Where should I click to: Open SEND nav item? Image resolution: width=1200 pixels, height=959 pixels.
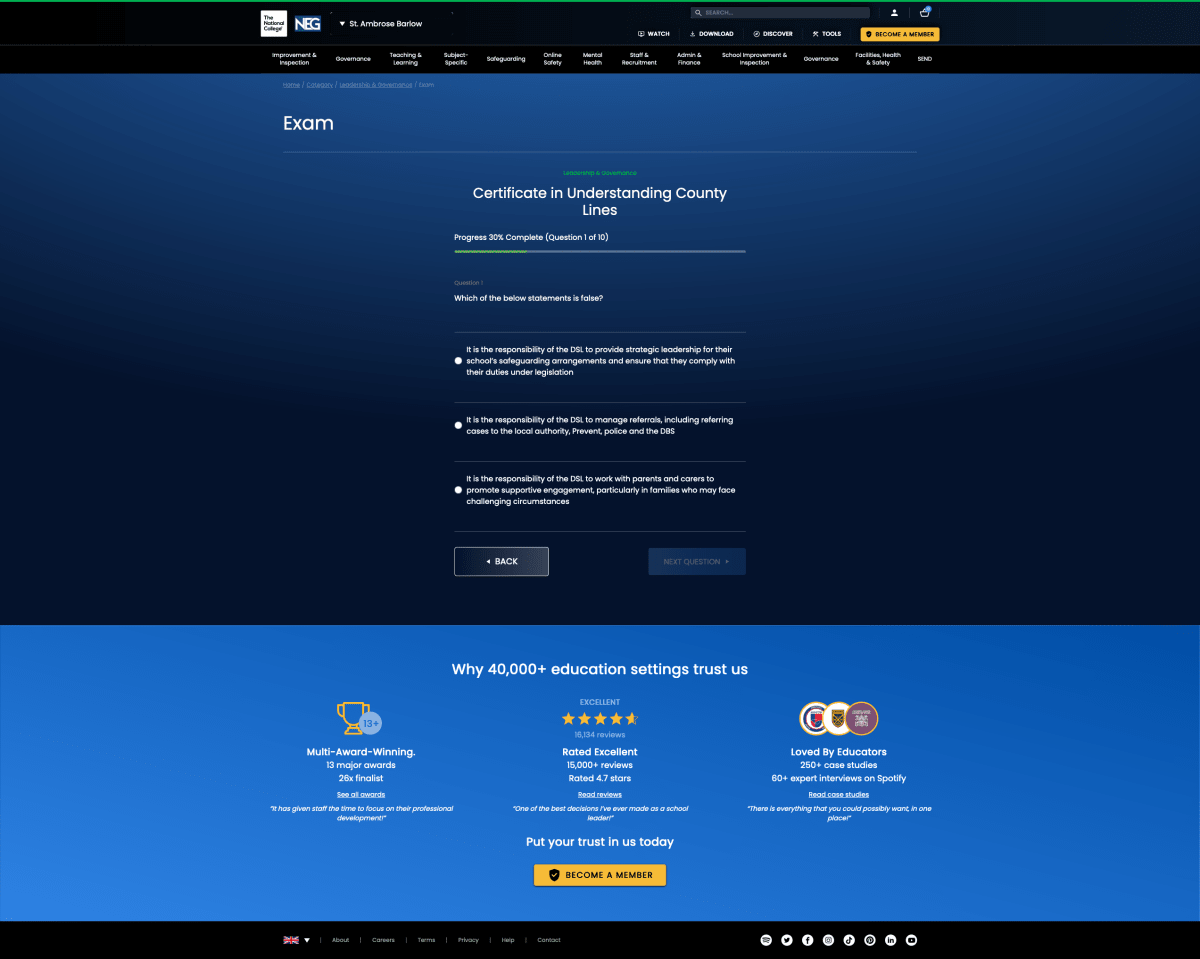[925, 59]
